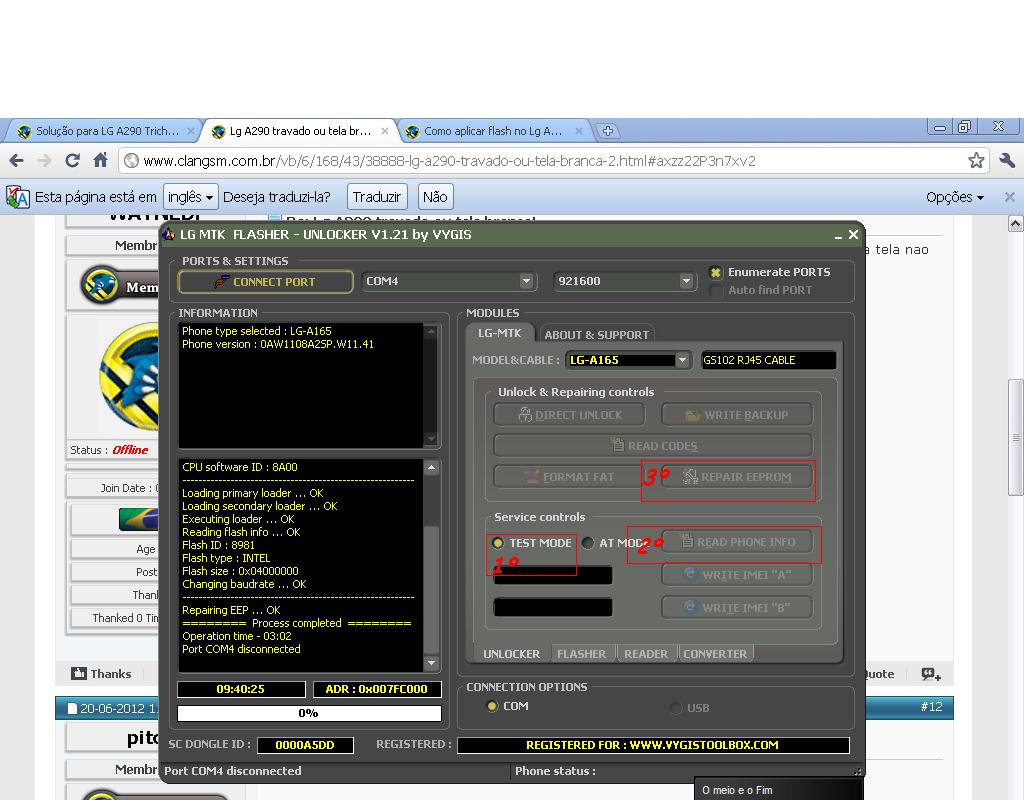Open the Opções dropdown in translate bar
1024x800 pixels.
[955, 197]
